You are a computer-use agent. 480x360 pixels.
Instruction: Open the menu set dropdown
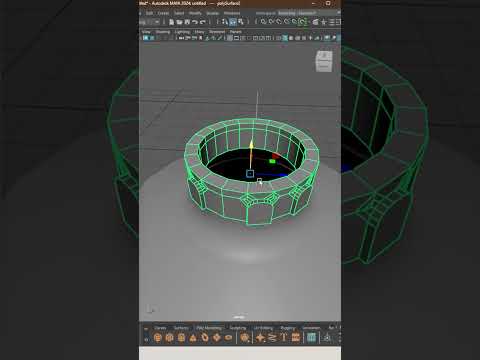tap(150, 22)
